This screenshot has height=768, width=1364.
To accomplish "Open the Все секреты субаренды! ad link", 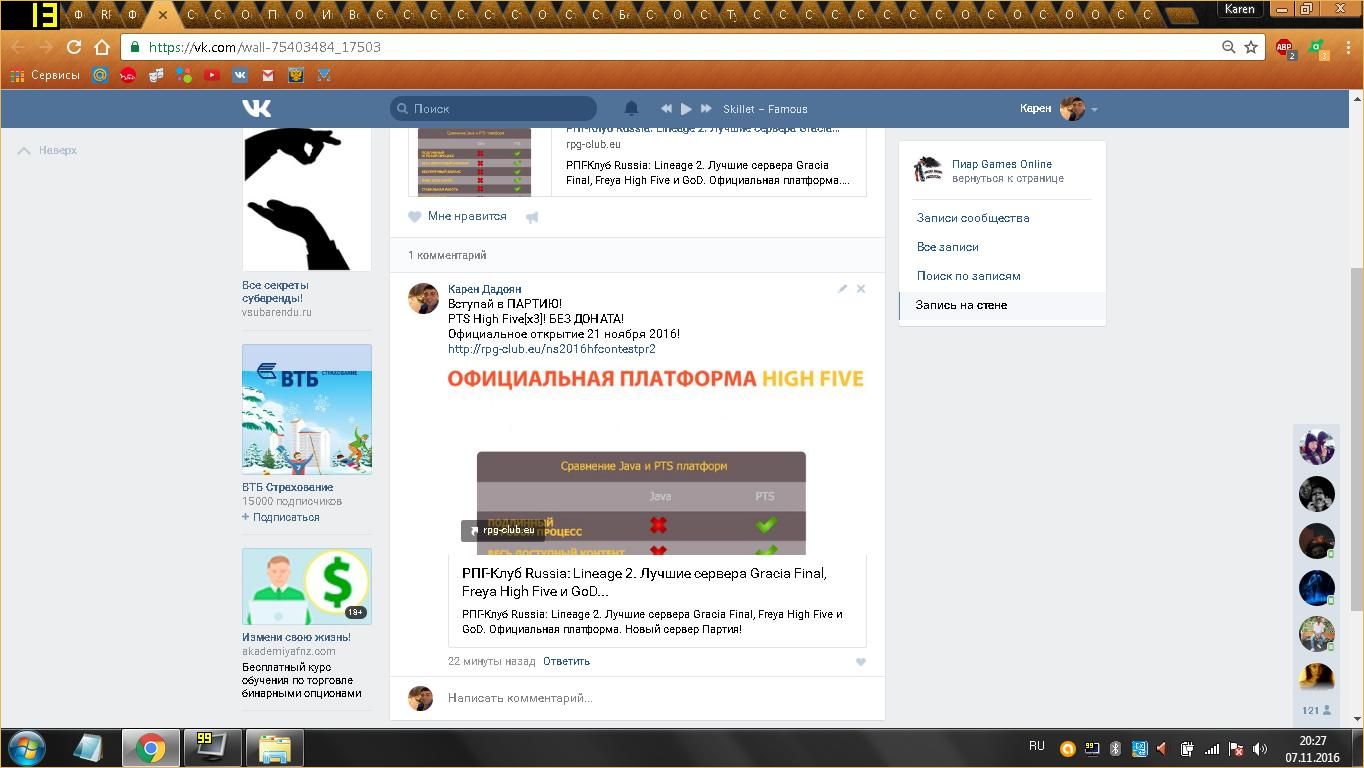I will 275,291.
